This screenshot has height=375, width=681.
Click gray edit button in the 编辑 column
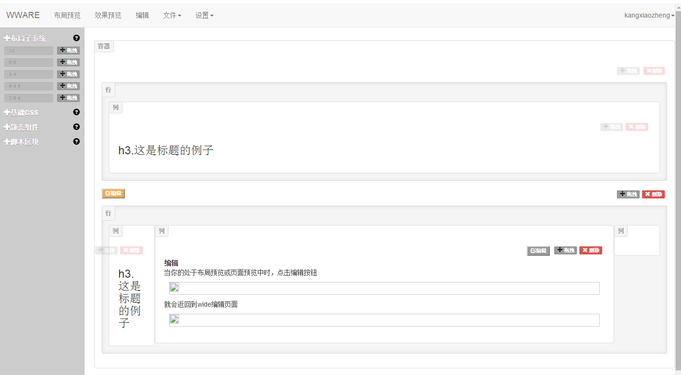pyautogui.click(x=539, y=251)
